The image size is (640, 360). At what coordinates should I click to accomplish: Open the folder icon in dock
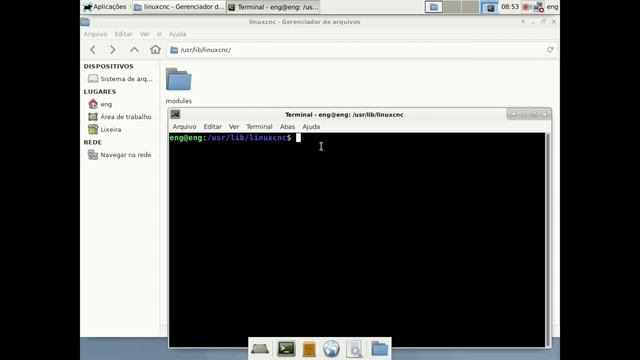pyautogui.click(x=380, y=349)
